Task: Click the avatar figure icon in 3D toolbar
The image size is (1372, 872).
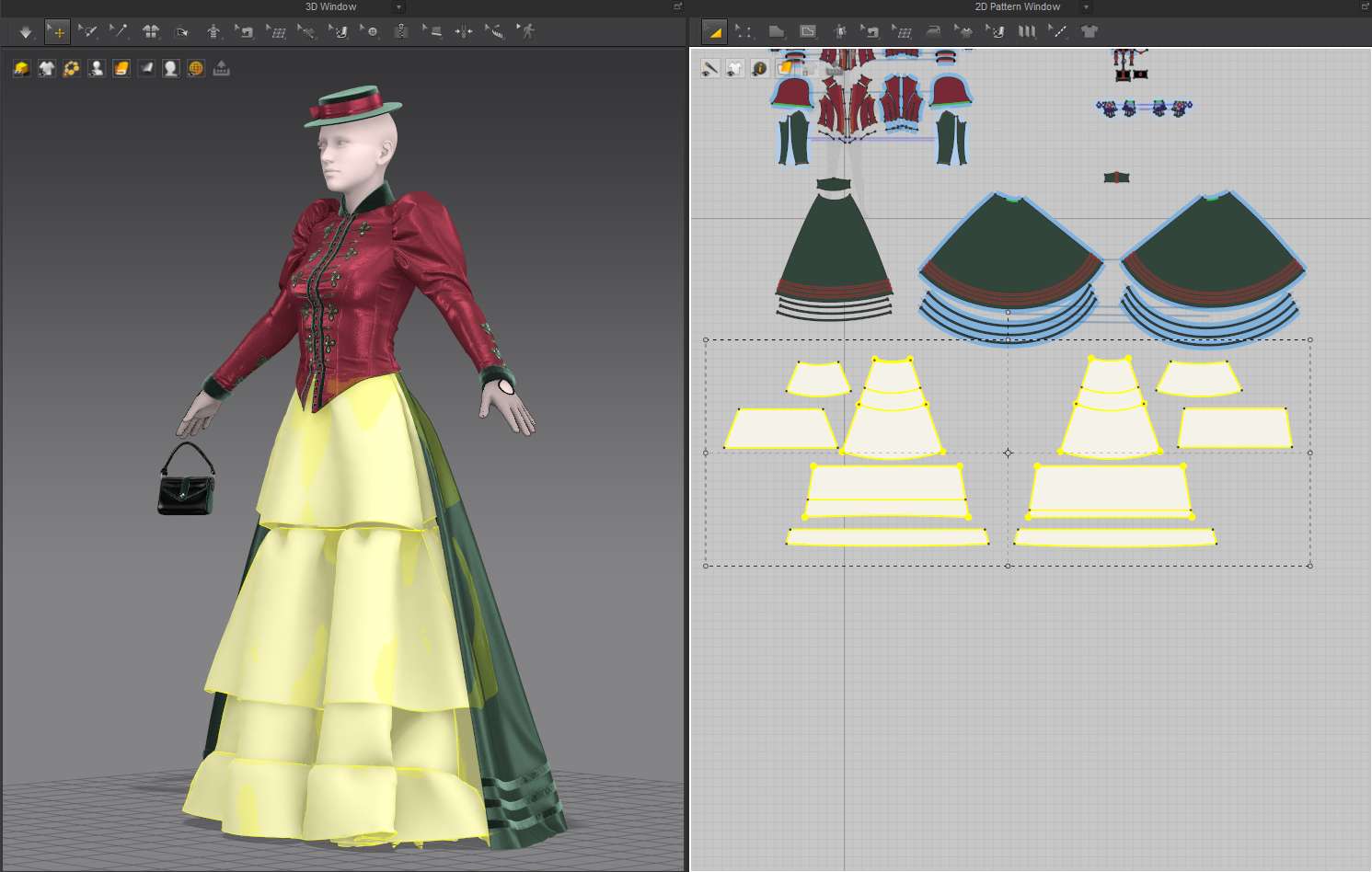Action: point(213,32)
